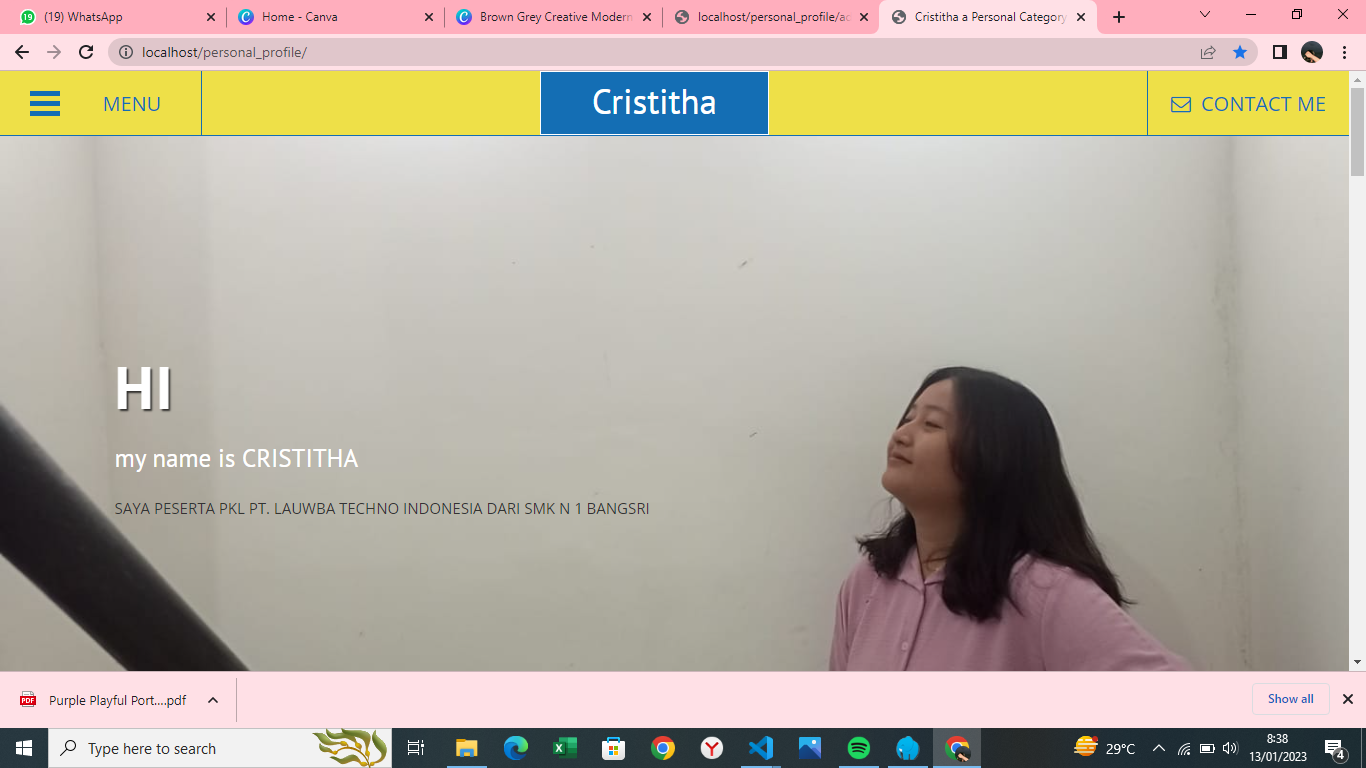Open Spotify from the taskbar
Viewport: 1366px width, 768px height.
click(858, 748)
